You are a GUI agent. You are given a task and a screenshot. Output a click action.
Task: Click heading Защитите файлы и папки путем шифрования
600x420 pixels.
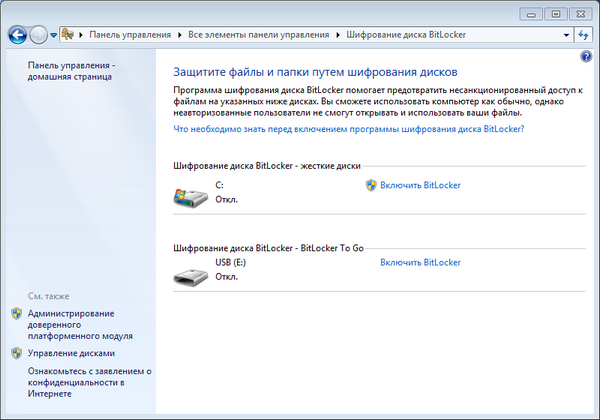(x=315, y=72)
